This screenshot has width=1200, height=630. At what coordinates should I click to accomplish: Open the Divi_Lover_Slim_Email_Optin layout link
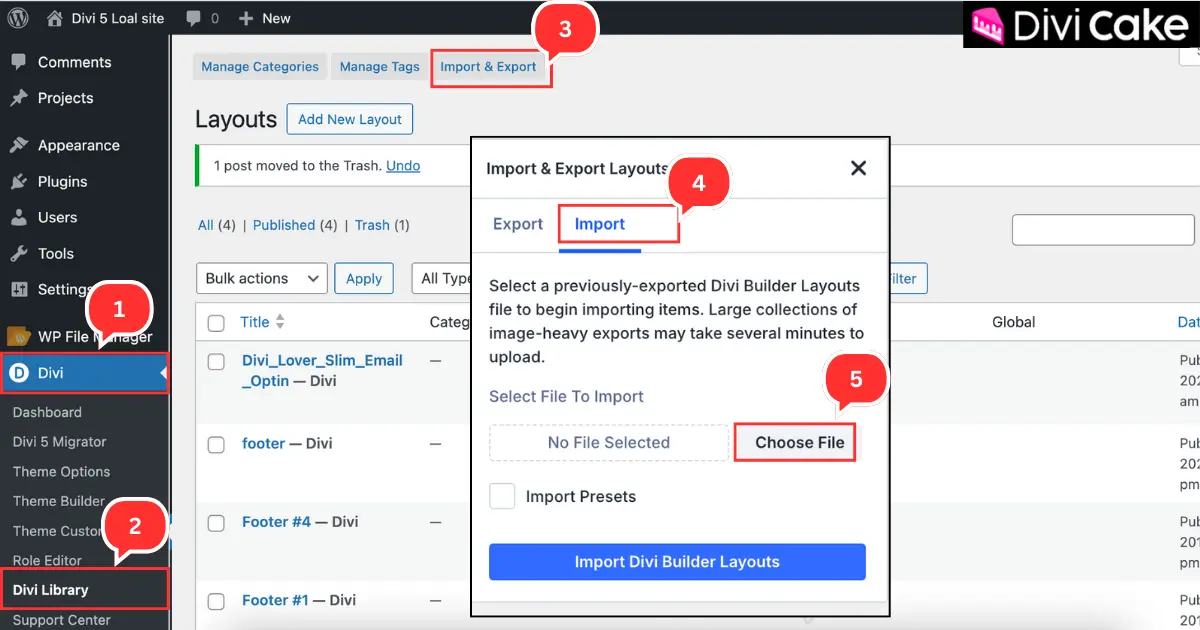click(322, 370)
